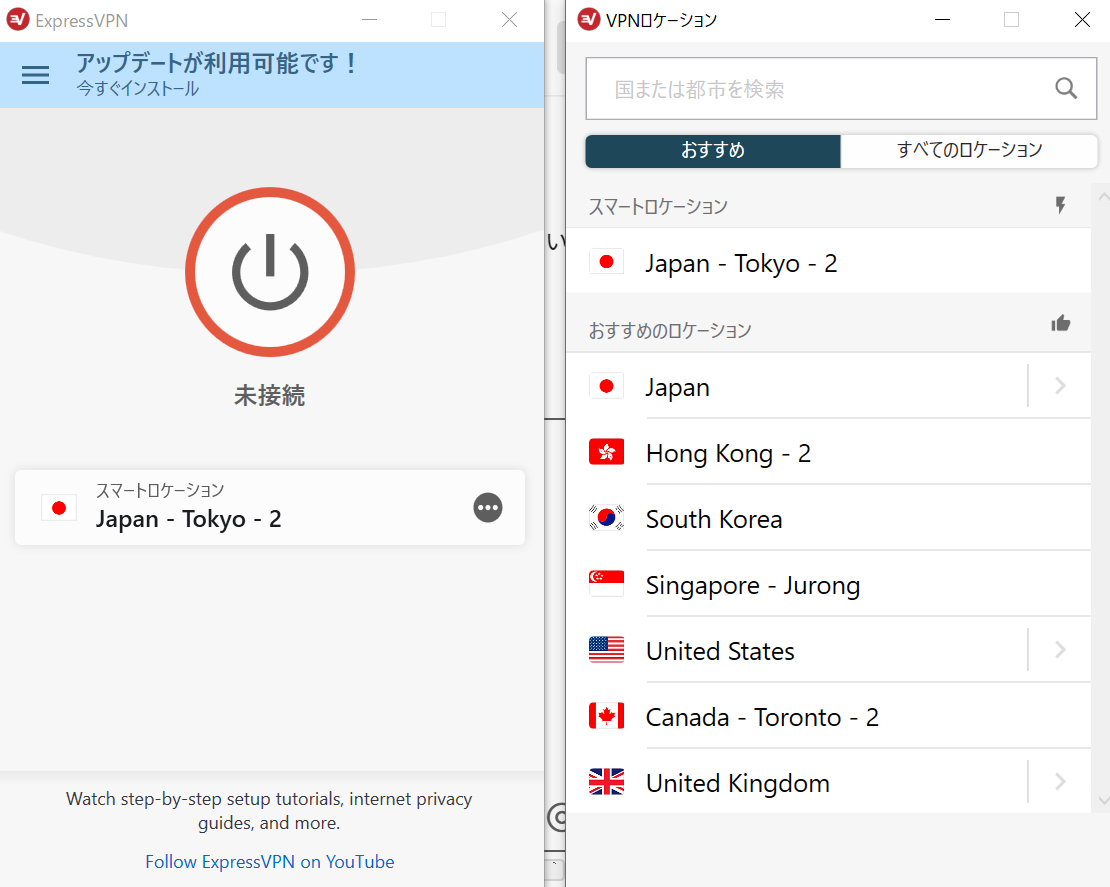1110x887 pixels.
Task: Click the thumbs-up recommended icon
Action: (x=1060, y=324)
